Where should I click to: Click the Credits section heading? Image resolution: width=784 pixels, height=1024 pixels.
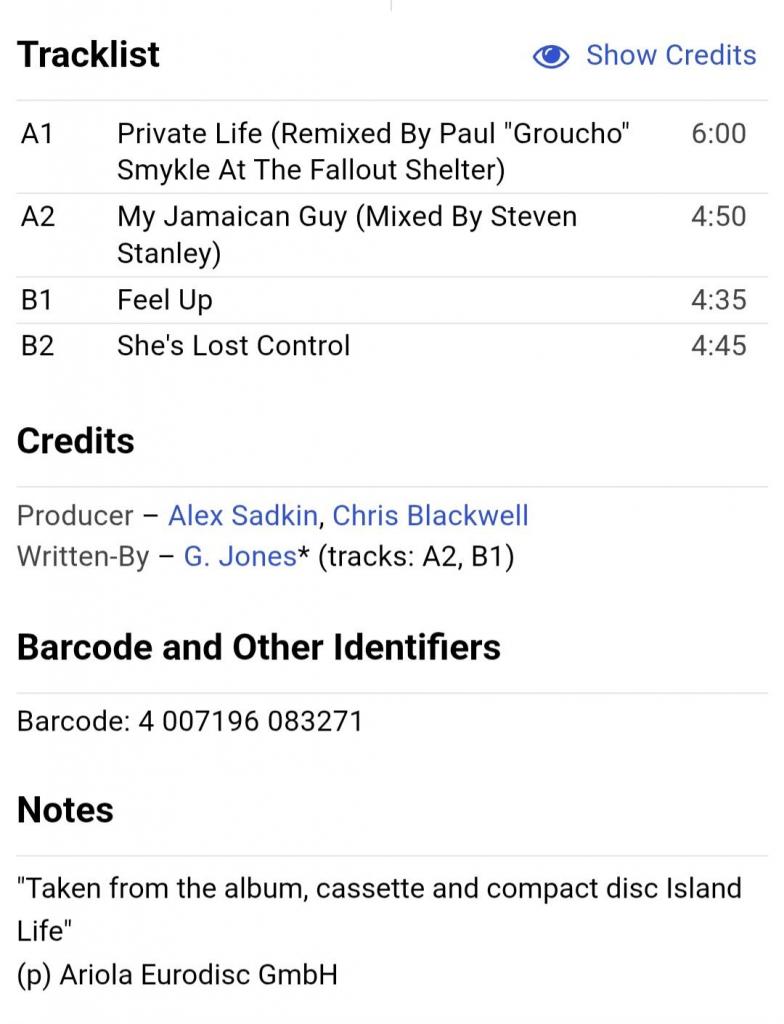click(x=76, y=441)
